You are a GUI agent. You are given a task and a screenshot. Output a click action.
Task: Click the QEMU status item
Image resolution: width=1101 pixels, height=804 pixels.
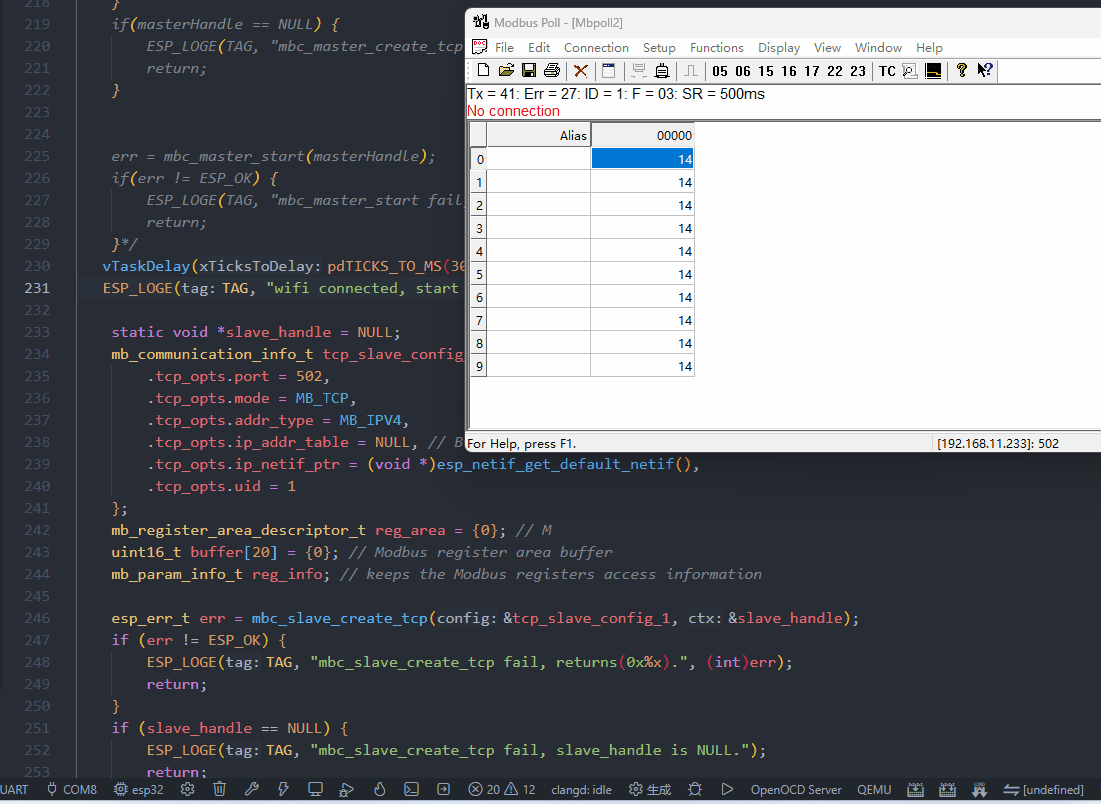[874, 789]
